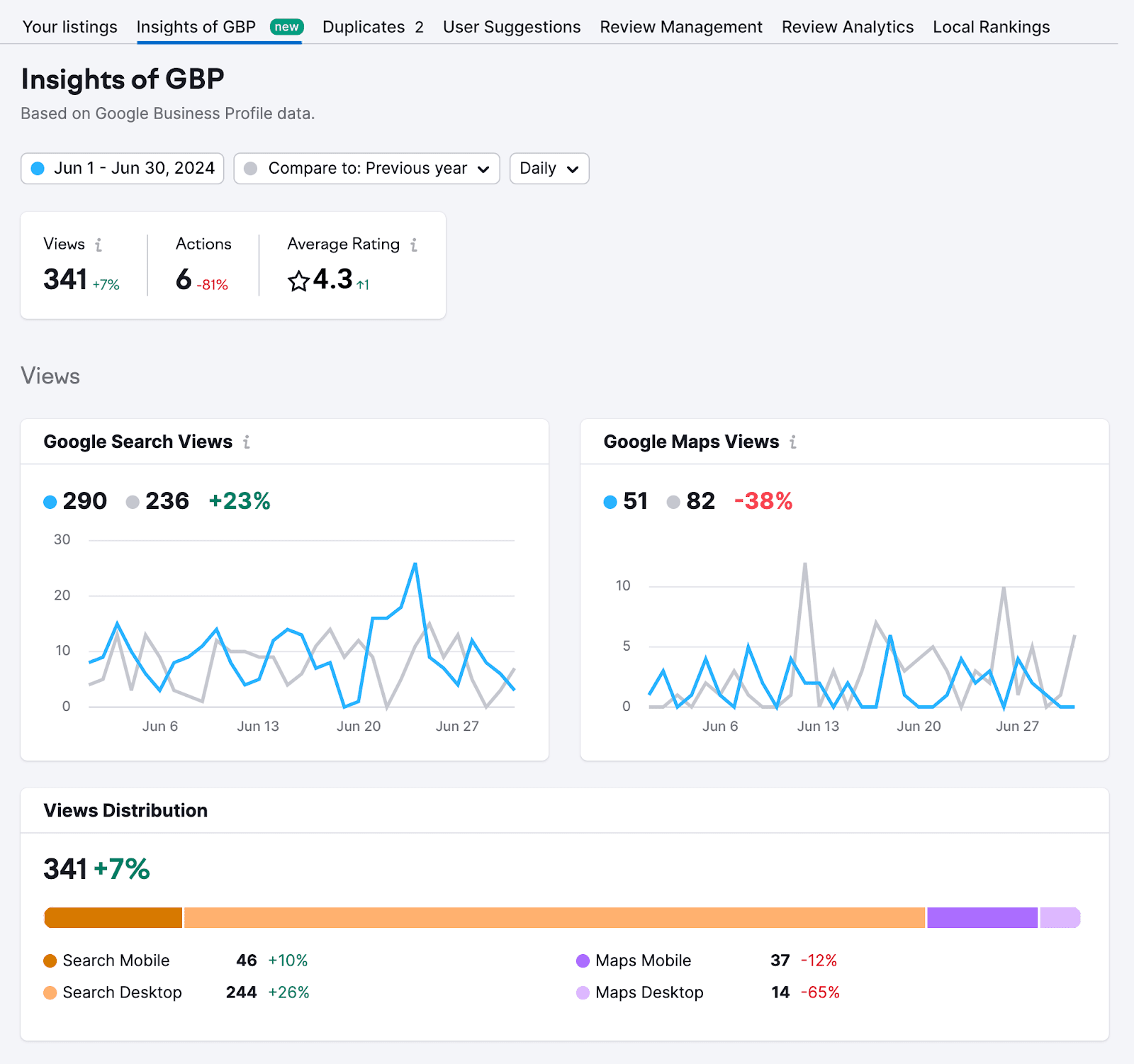Click the Maps Desktop -65% change
This screenshot has width=1134, height=1064.
(820, 992)
